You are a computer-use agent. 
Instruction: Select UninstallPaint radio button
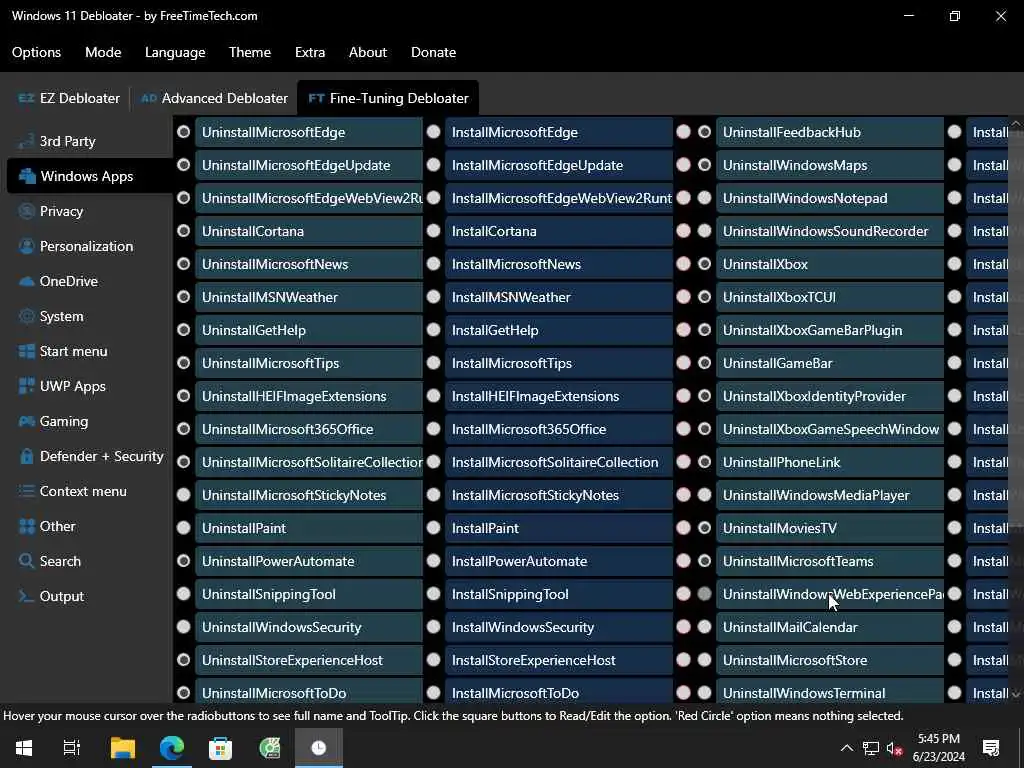point(184,528)
